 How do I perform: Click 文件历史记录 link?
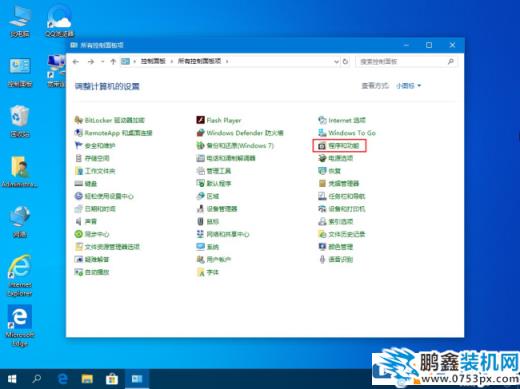point(347,234)
